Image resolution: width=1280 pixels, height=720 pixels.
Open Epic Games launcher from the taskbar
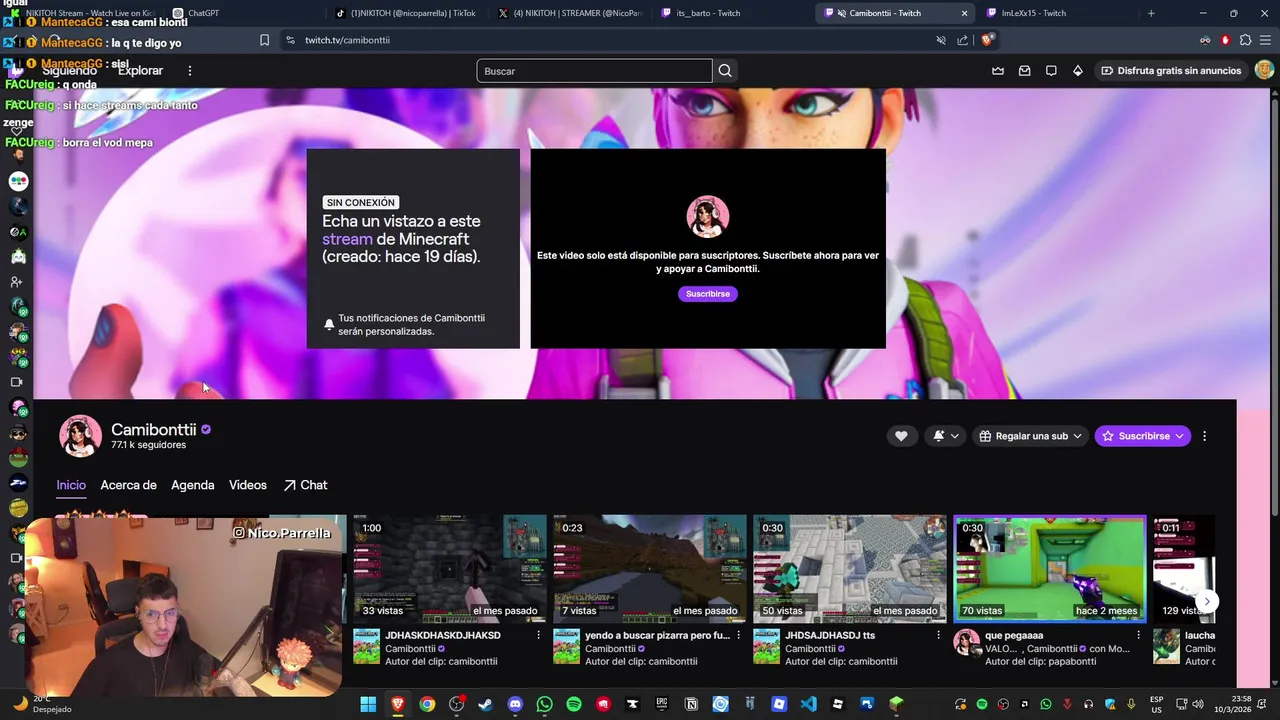coord(662,704)
